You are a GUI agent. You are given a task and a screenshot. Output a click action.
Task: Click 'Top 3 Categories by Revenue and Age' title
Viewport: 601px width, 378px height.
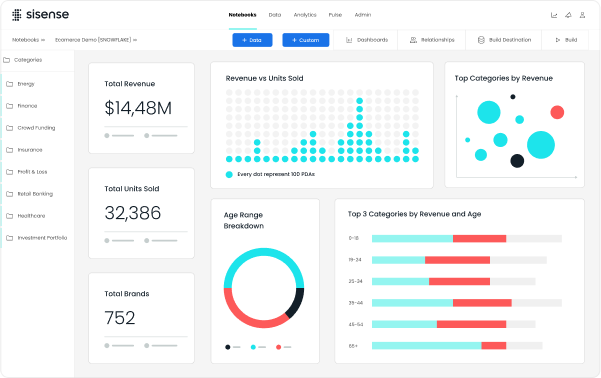(414, 214)
